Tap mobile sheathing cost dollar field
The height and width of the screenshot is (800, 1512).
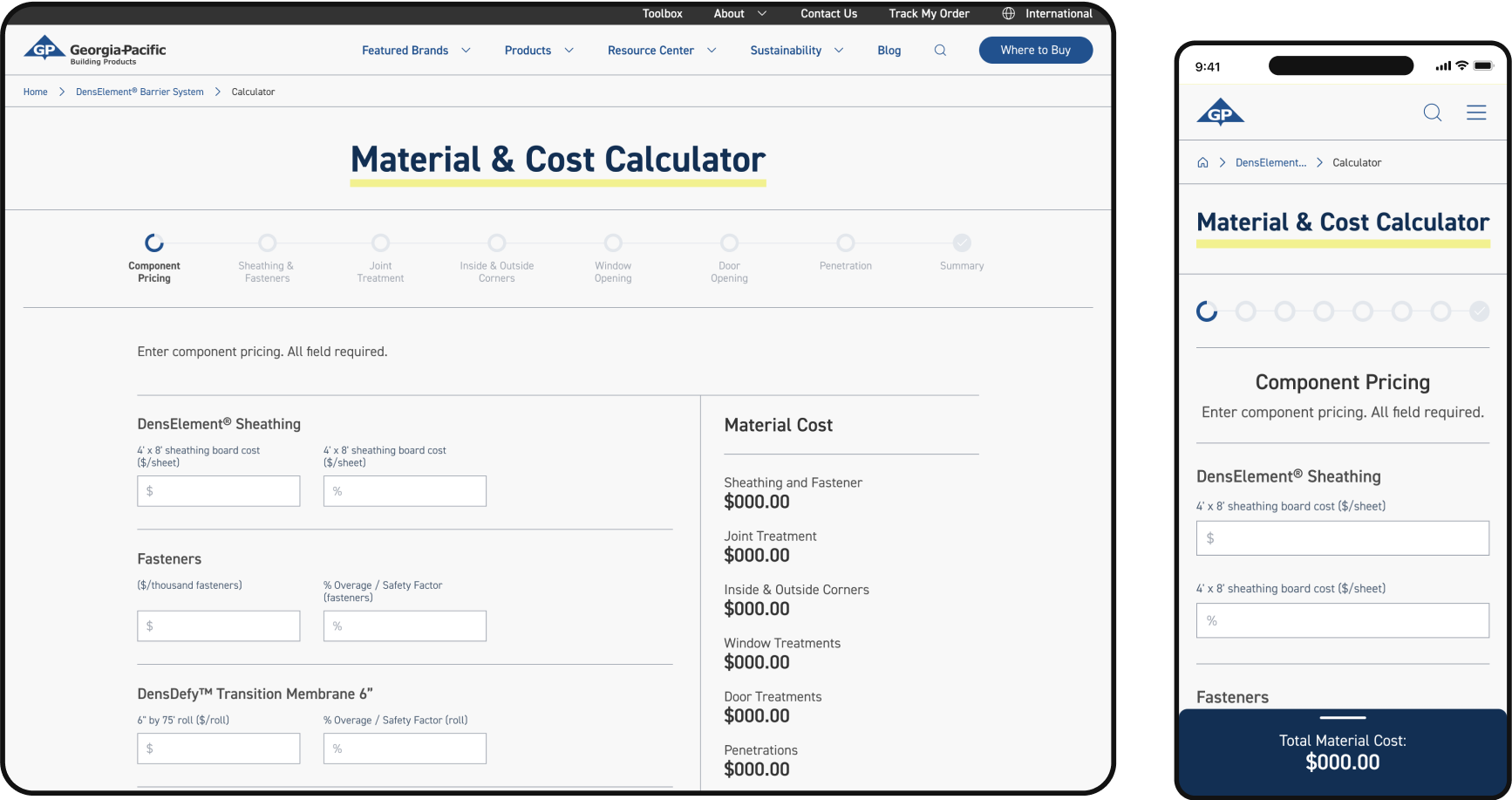tap(1343, 538)
